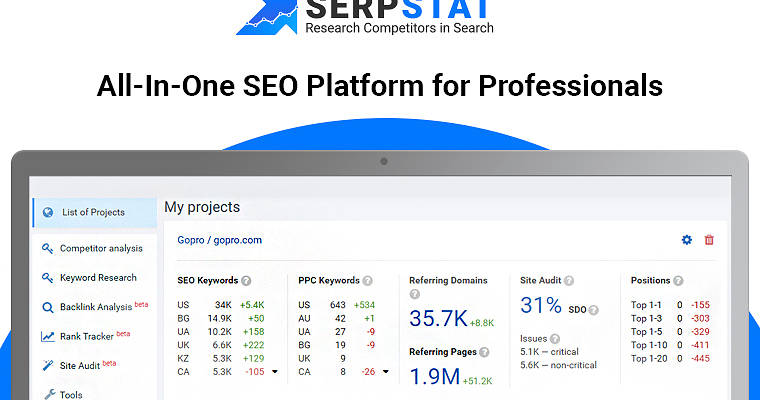Click the Referring Pages help icon
This screenshot has height=400, width=760.
pos(485,353)
